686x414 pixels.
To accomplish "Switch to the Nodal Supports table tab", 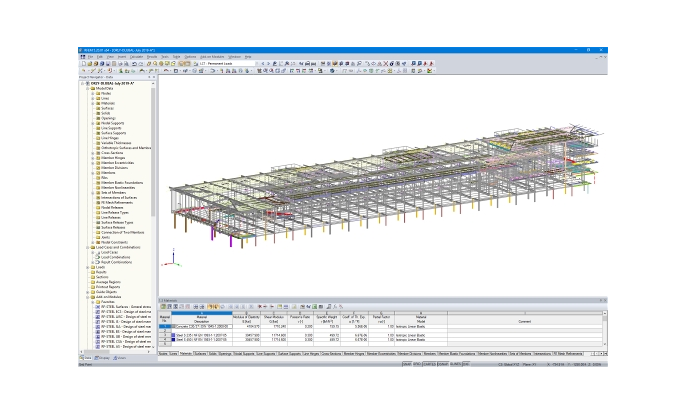I will 244,354.
